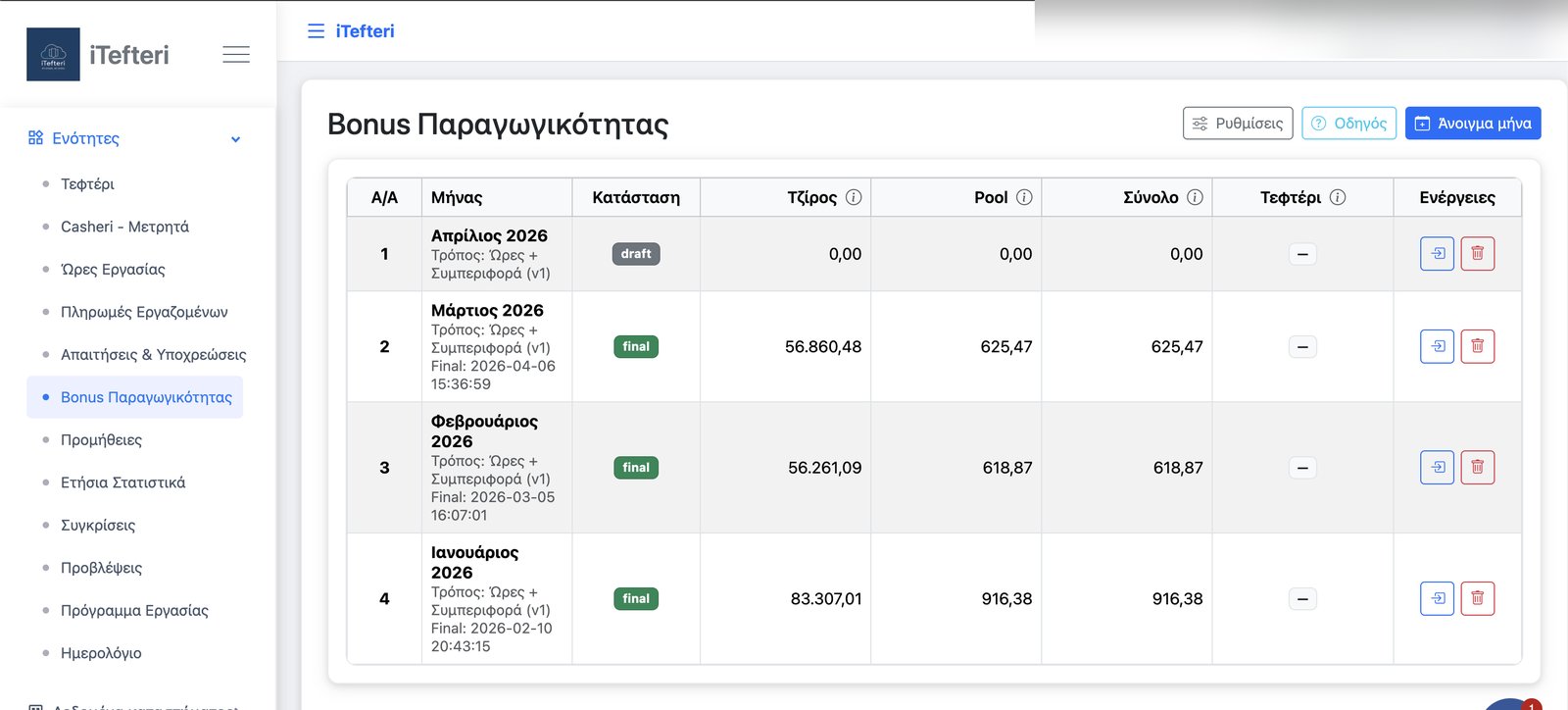
Task: Show info tooltip for Τεφτέρι column
Action: [1338, 197]
